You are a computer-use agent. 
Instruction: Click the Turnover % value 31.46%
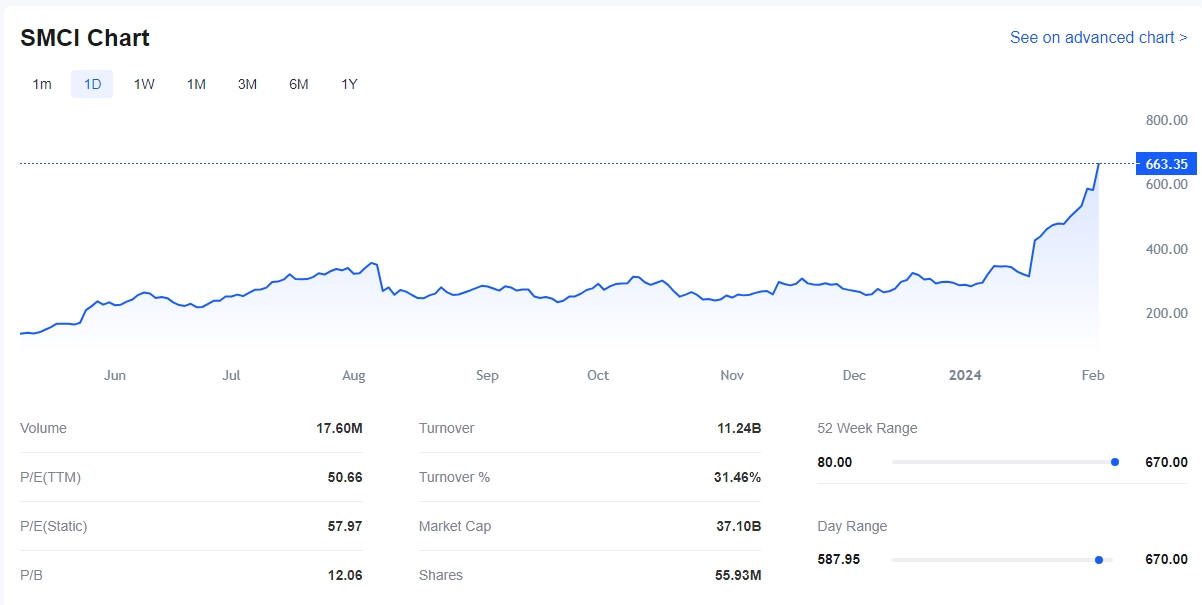click(737, 477)
